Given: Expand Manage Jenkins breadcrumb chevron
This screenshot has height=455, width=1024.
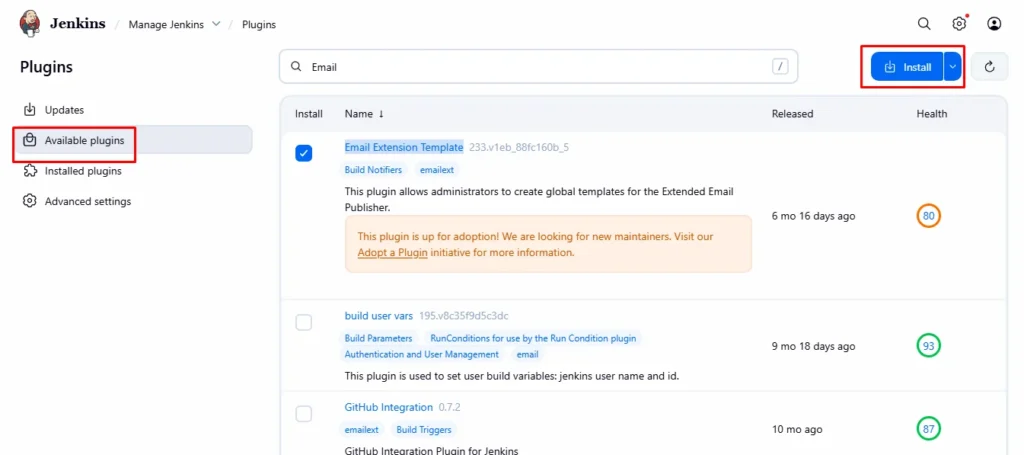Looking at the screenshot, I should point(216,24).
